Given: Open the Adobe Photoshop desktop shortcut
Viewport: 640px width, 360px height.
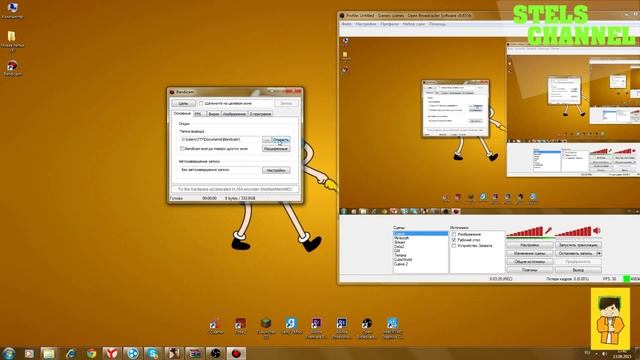Looking at the screenshot, I should point(342,327).
